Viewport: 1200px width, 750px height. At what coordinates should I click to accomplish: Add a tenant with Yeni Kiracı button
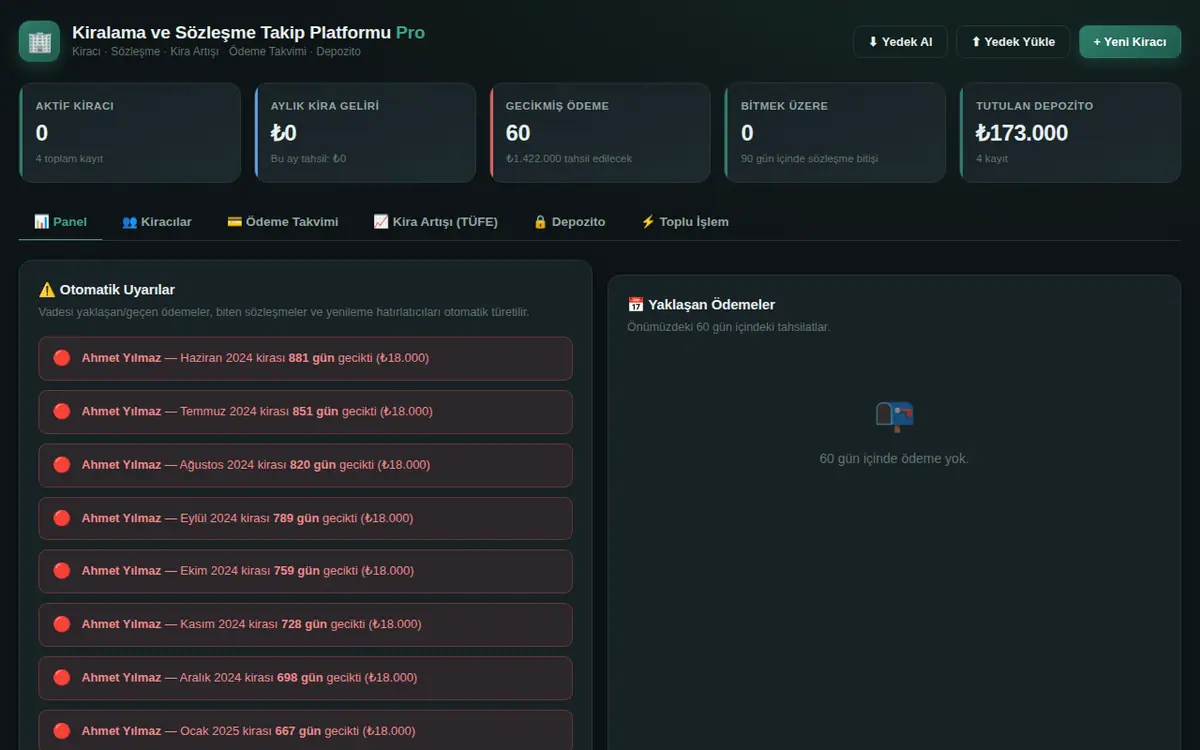point(1130,42)
